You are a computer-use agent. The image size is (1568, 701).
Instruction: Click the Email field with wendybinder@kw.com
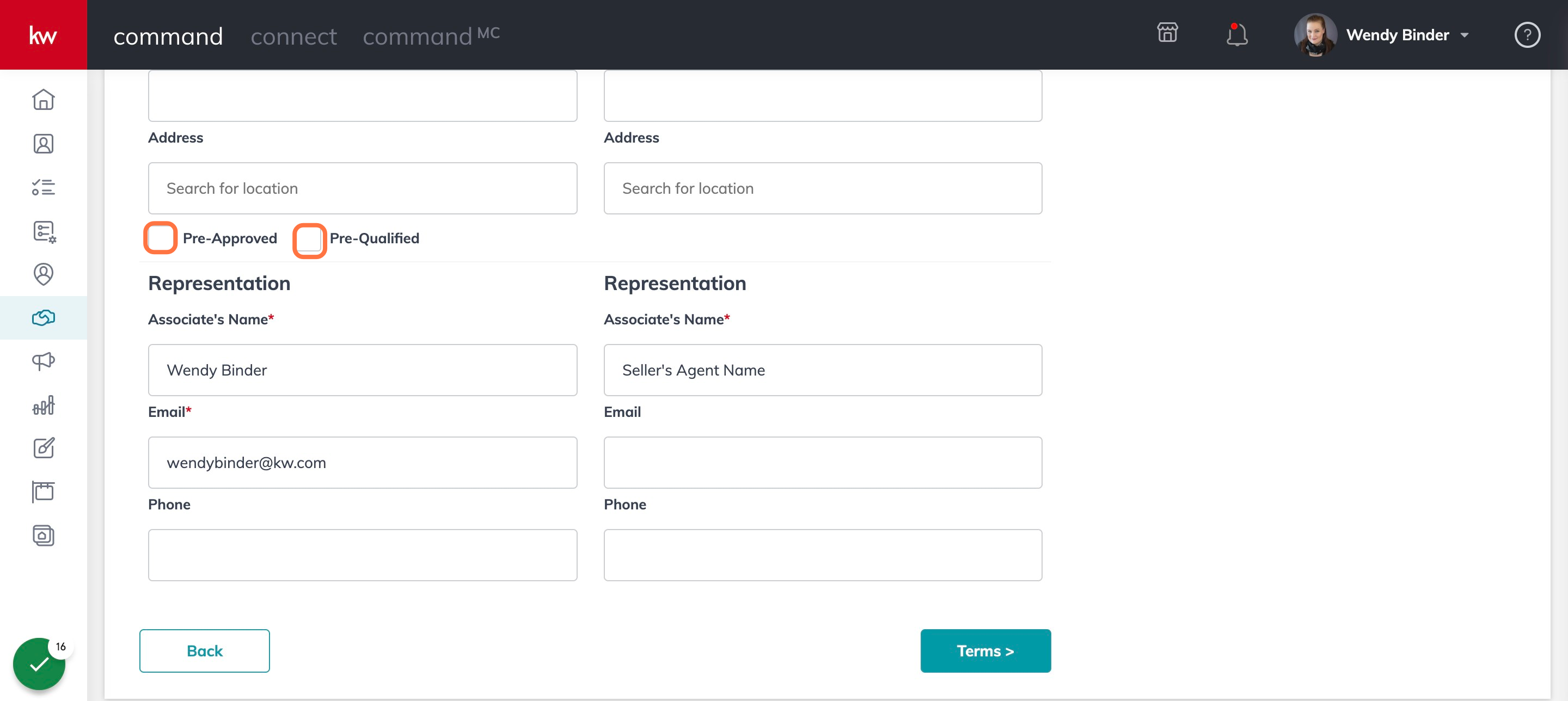click(x=363, y=463)
